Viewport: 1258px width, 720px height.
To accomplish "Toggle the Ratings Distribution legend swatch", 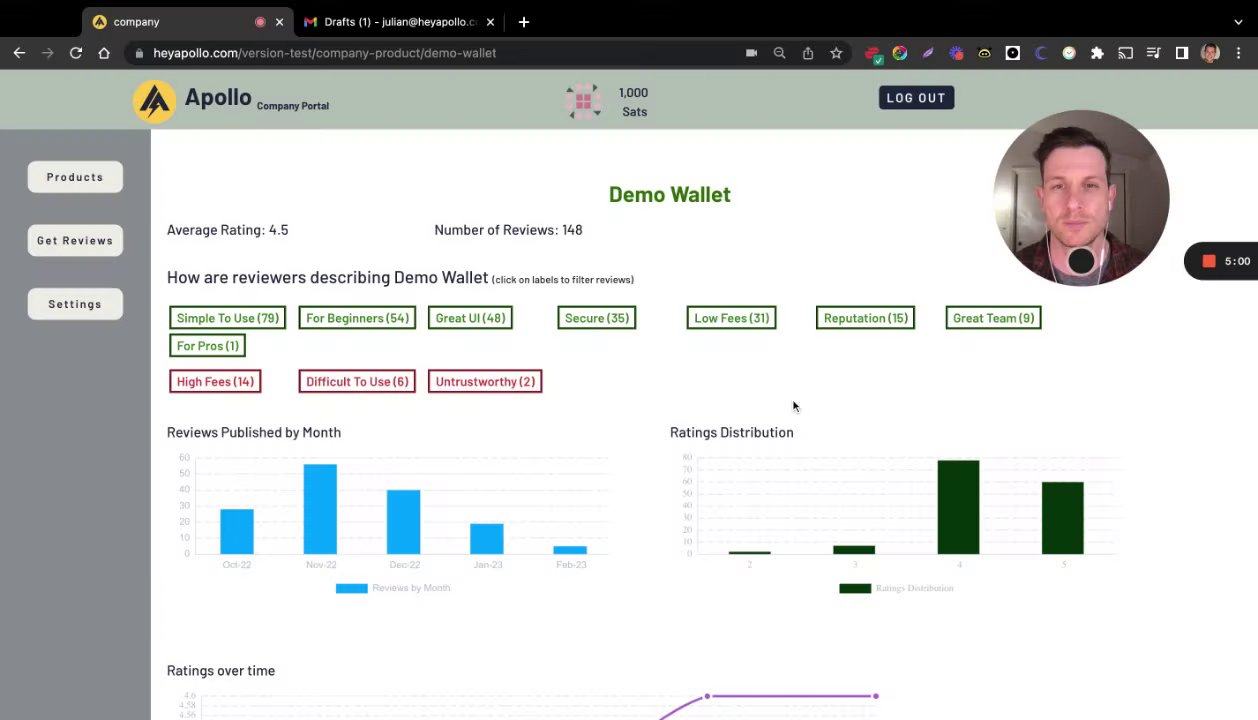I will (855, 588).
